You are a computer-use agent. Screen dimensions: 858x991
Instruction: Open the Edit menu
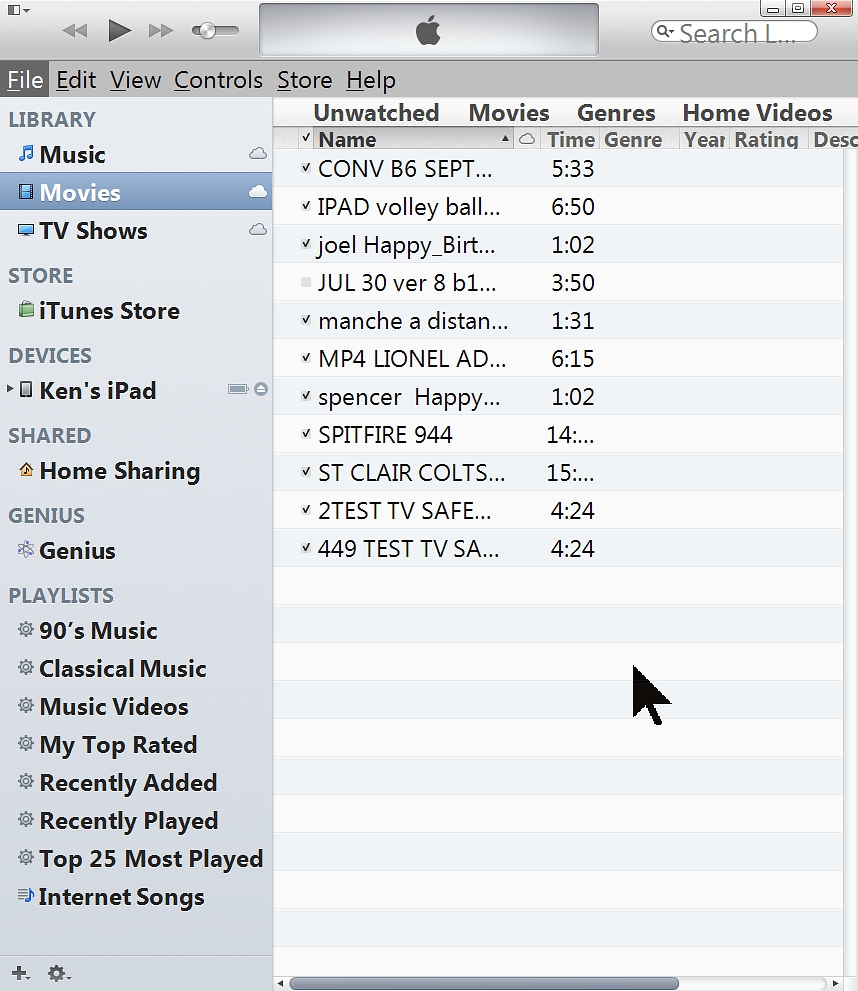click(76, 80)
